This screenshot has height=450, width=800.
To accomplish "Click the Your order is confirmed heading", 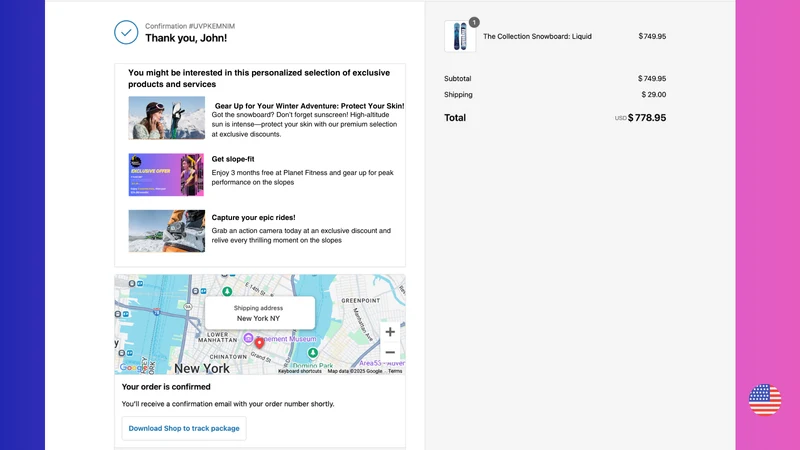I will pos(166,387).
